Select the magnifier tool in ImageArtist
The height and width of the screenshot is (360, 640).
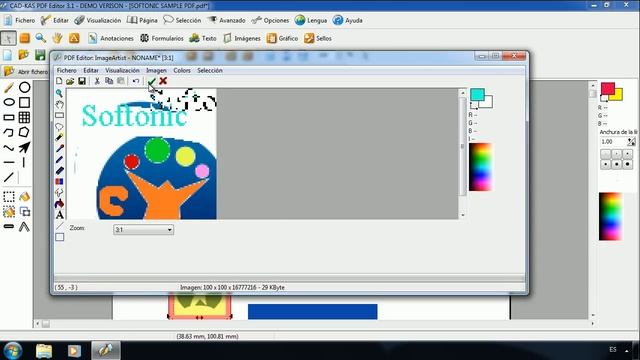click(x=60, y=93)
